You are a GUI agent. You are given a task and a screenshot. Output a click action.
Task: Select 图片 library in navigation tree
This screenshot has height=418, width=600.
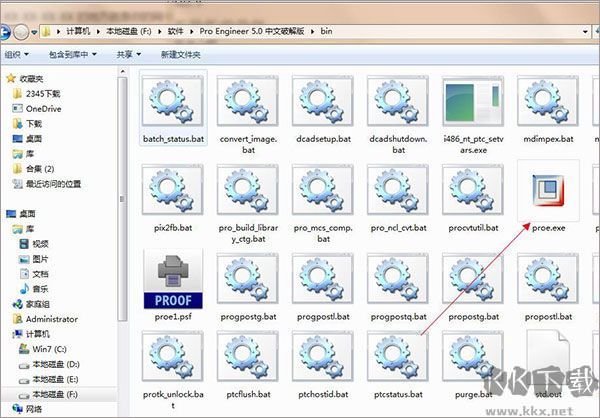coord(34,259)
